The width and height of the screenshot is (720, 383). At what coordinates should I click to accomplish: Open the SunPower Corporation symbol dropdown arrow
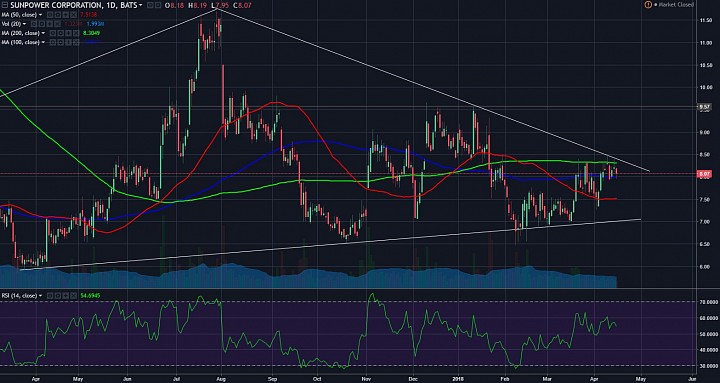(140, 6)
